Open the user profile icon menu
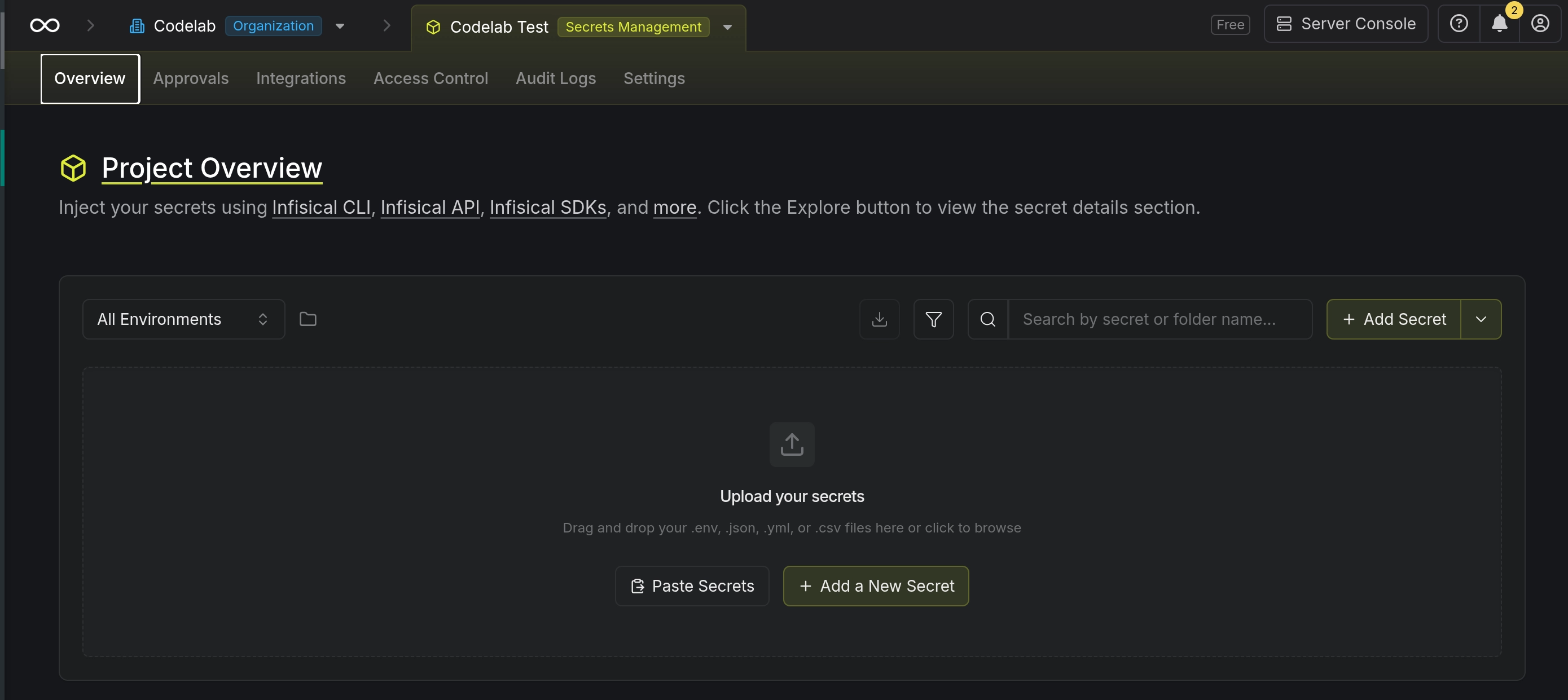Image resolution: width=1568 pixels, height=700 pixels. coord(1540,24)
